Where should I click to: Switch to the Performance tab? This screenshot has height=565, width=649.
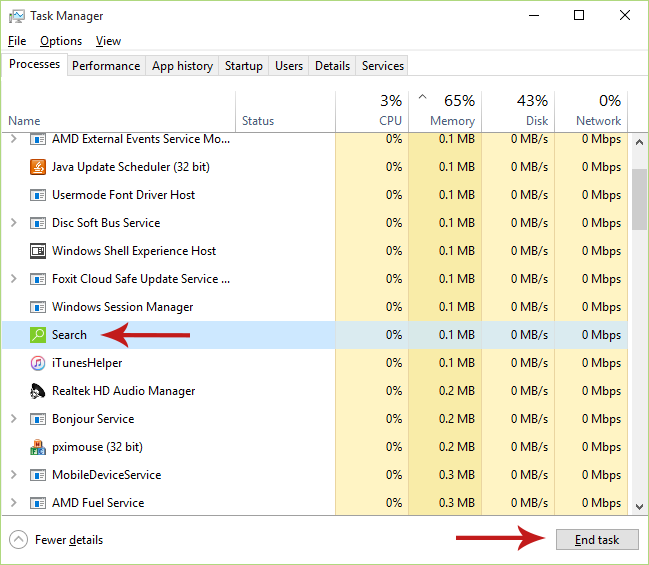click(106, 66)
